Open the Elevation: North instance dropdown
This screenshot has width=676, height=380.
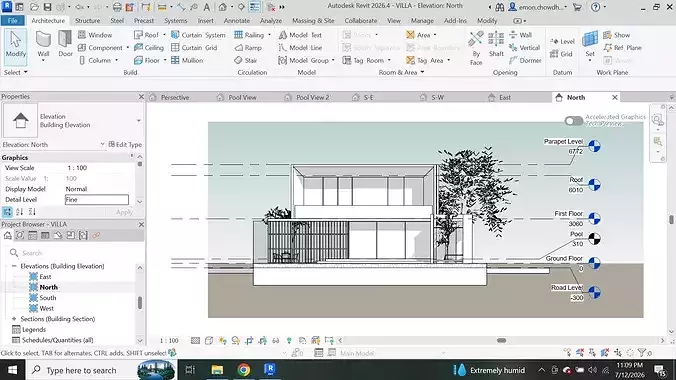click(x=102, y=144)
